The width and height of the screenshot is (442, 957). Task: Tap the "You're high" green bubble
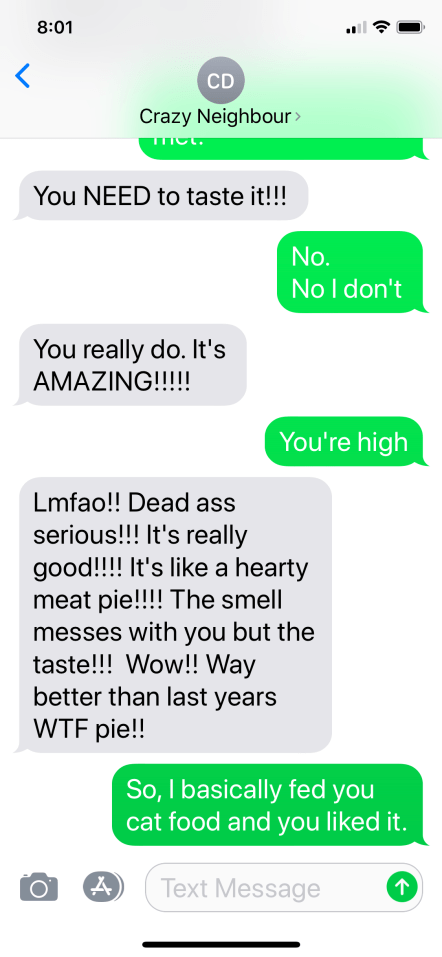[x=346, y=441]
